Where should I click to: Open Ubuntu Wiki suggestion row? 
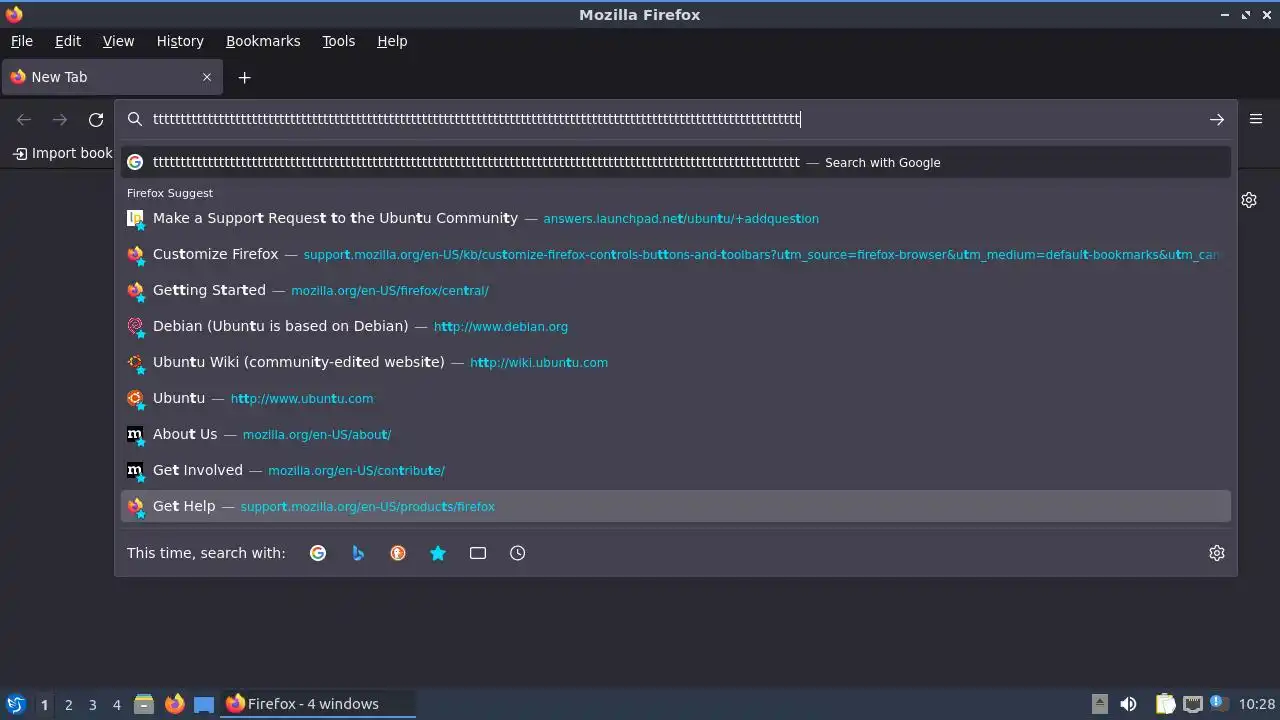point(676,362)
